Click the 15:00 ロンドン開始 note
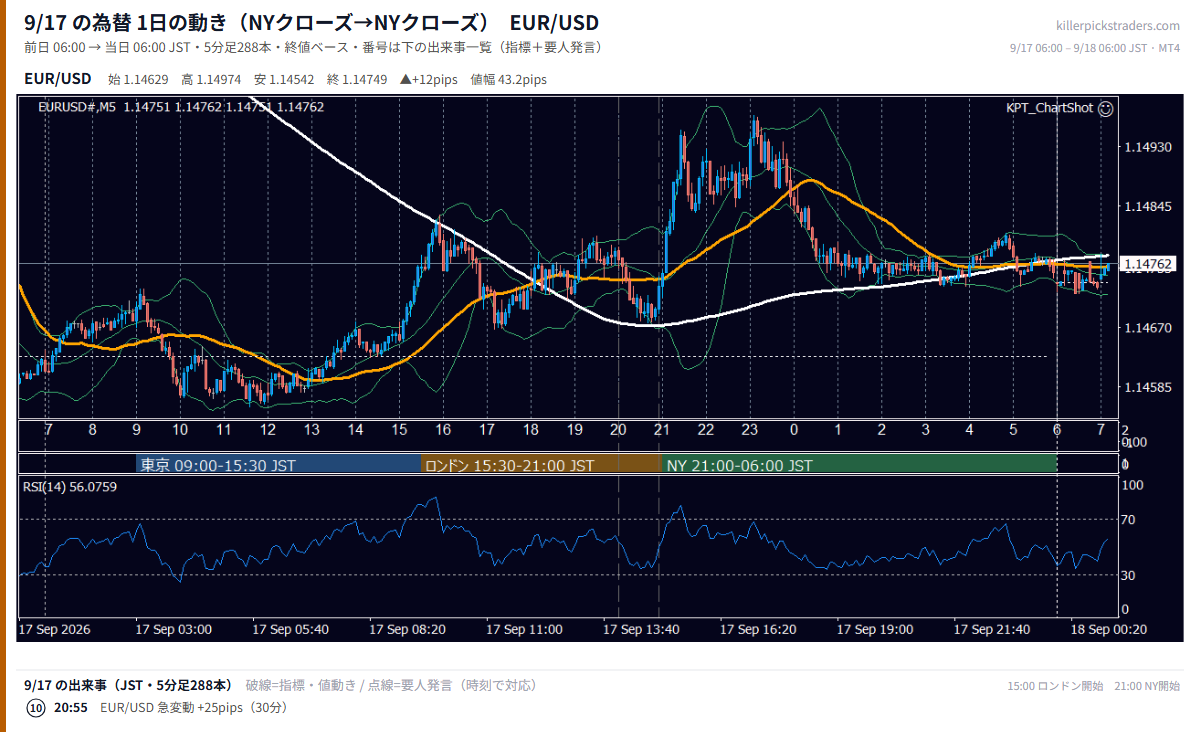Screen dimensions: 1200x732 click(x=1056, y=686)
